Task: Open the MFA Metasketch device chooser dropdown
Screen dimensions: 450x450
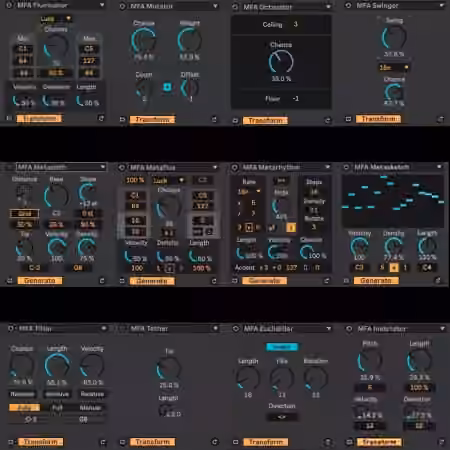Action: tap(439, 167)
